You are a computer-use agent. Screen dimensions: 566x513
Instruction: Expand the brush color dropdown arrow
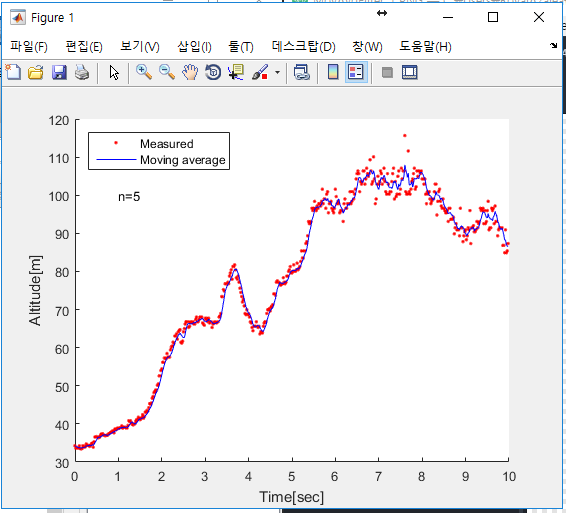pyautogui.click(x=277, y=72)
